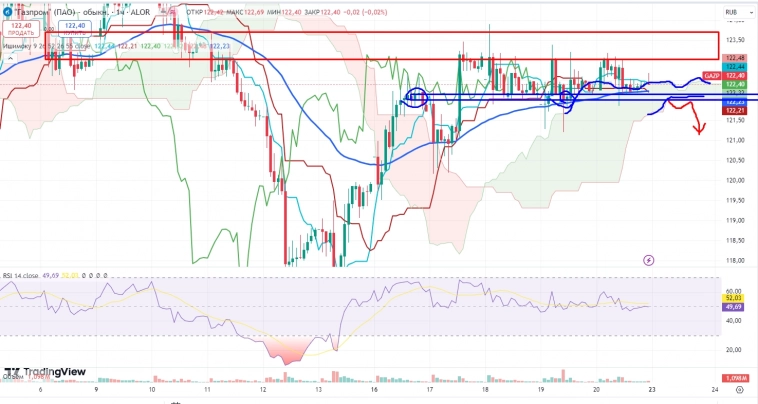The height and width of the screenshot is (404, 758).
Task: Click the yellow 52,03 RSI scale label
Action: pyautogui.click(x=734, y=299)
